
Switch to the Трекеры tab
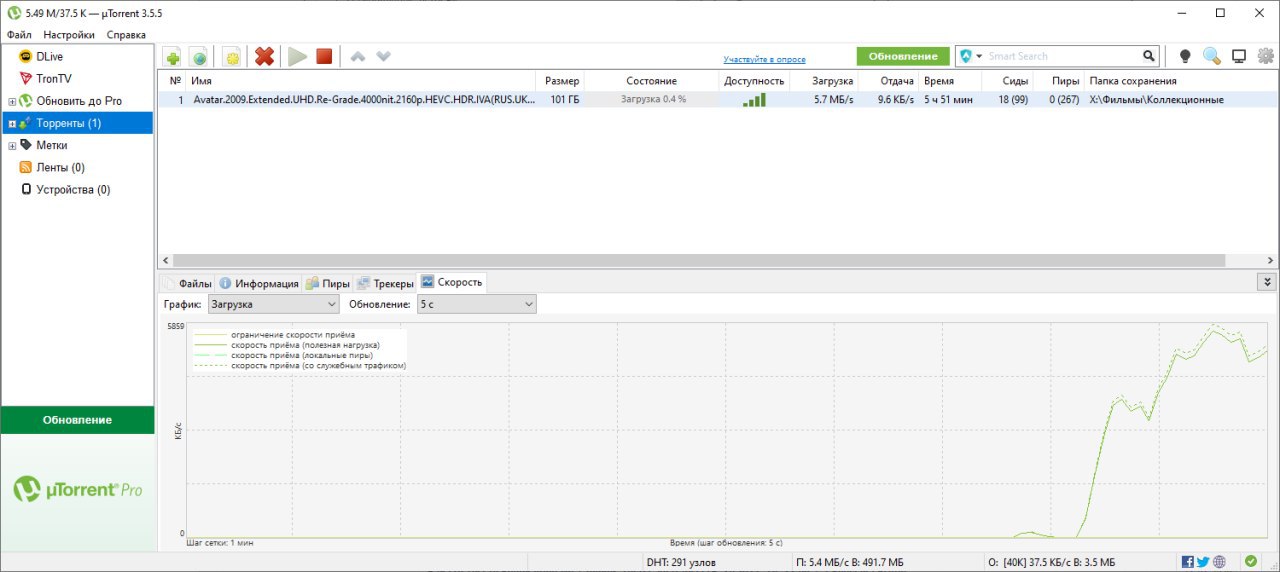385,283
